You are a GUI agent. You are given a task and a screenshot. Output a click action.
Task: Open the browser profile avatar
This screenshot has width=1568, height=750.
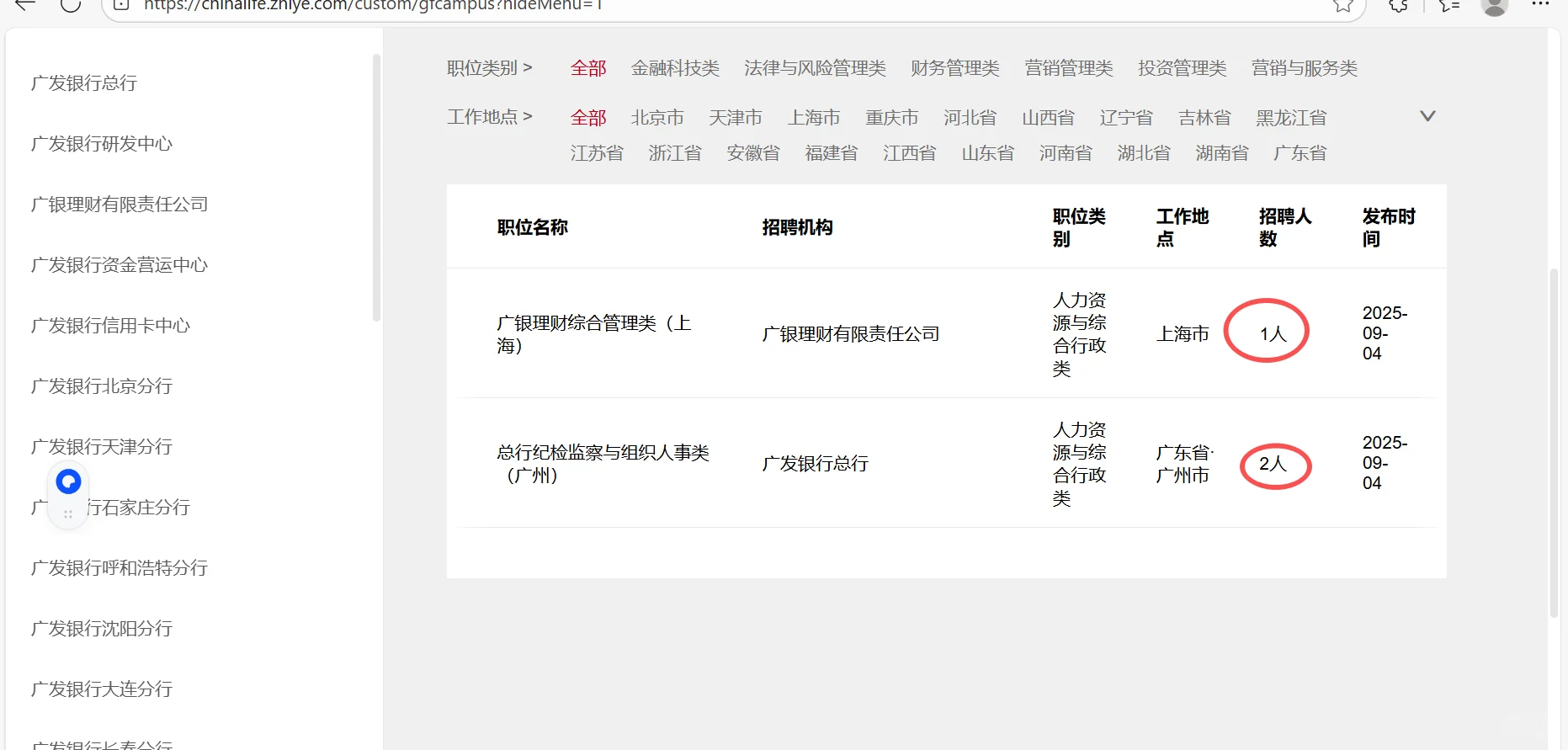[x=1495, y=6]
